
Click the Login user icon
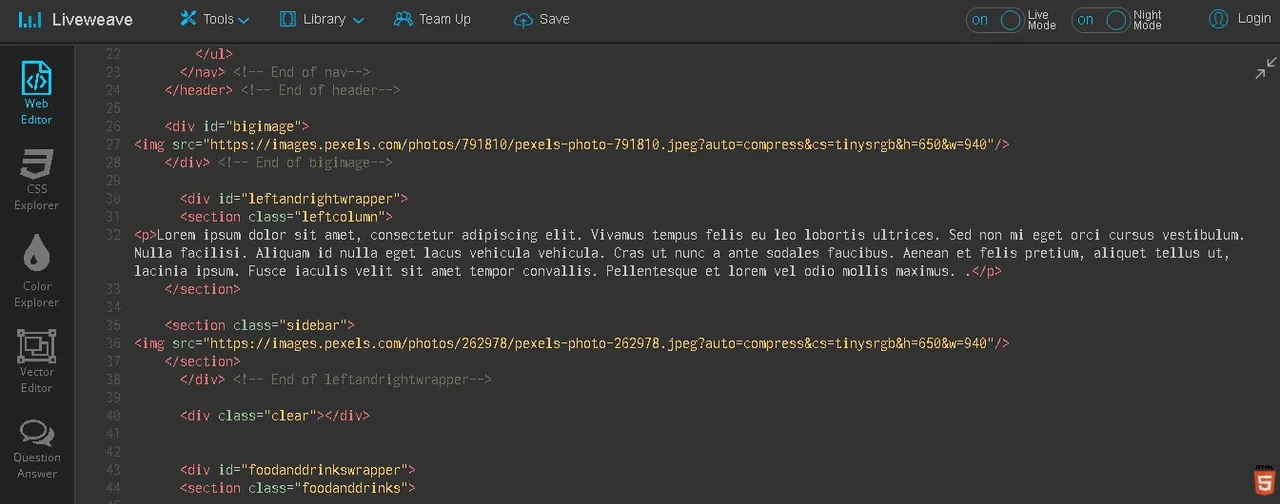click(x=1218, y=19)
